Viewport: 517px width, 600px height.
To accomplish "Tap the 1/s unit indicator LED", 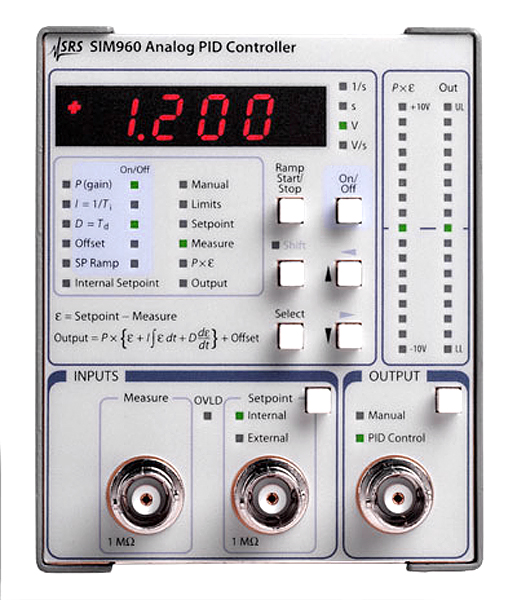I will click(x=343, y=86).
